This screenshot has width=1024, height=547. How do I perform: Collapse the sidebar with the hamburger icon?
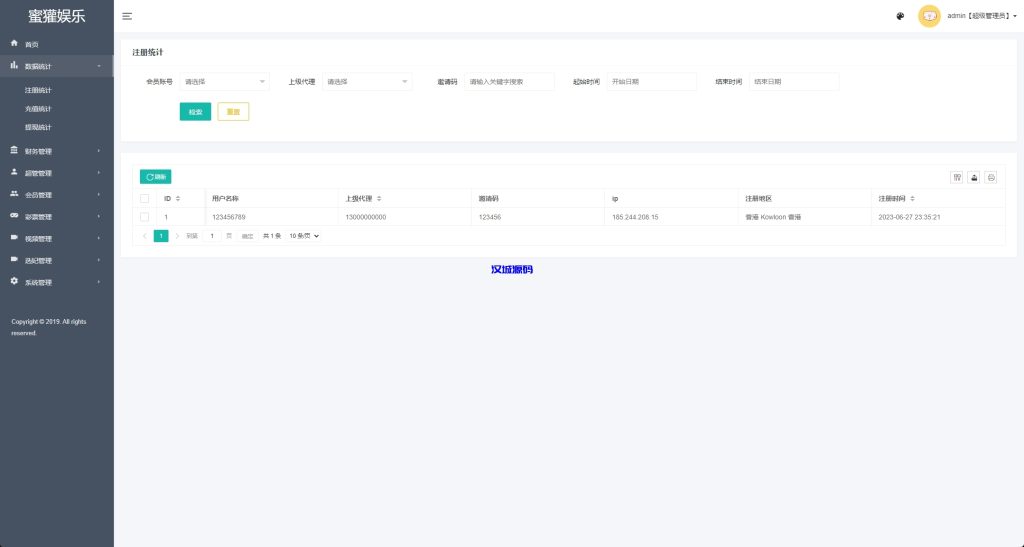127,16
